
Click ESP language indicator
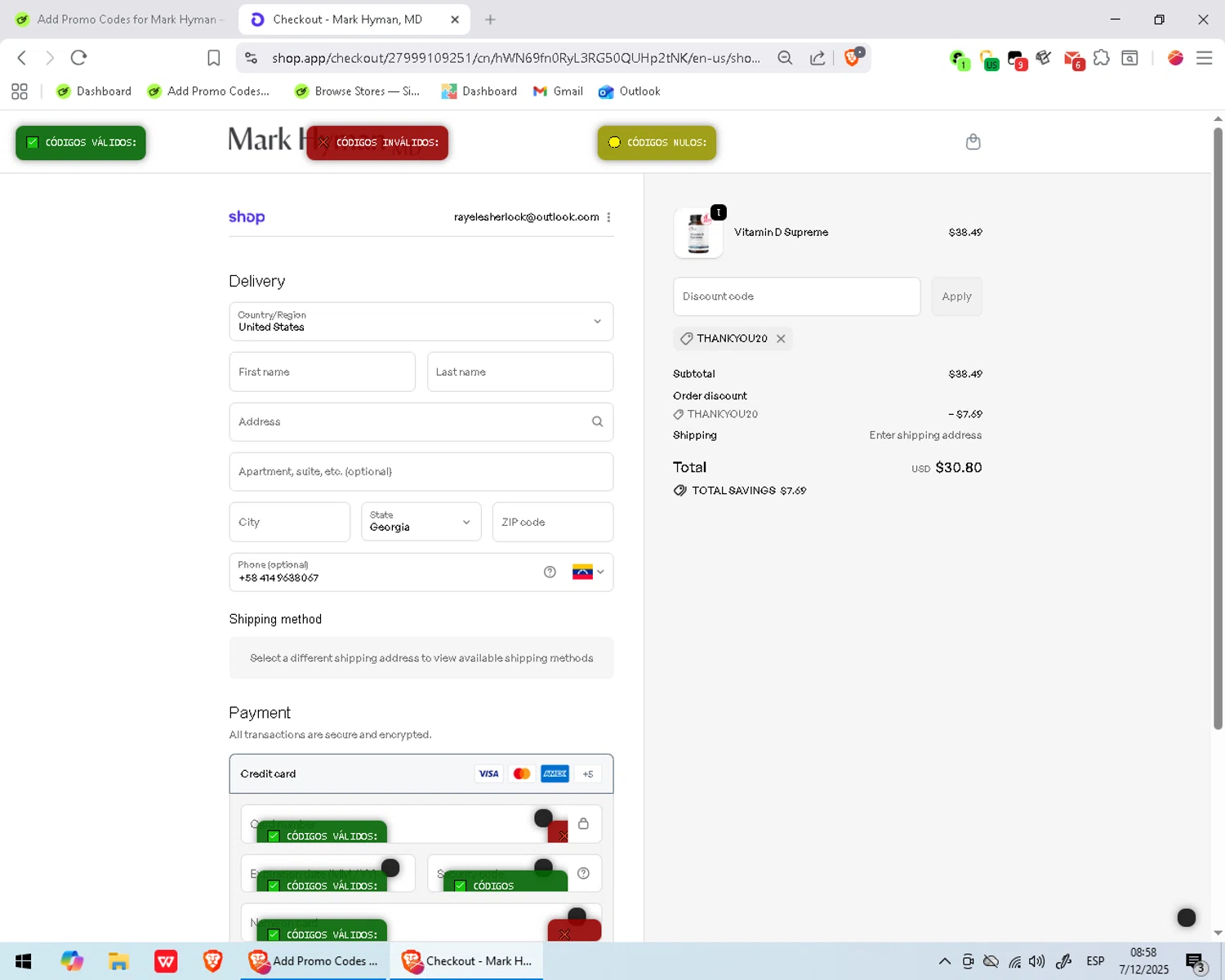click(x=1095, y=961)
